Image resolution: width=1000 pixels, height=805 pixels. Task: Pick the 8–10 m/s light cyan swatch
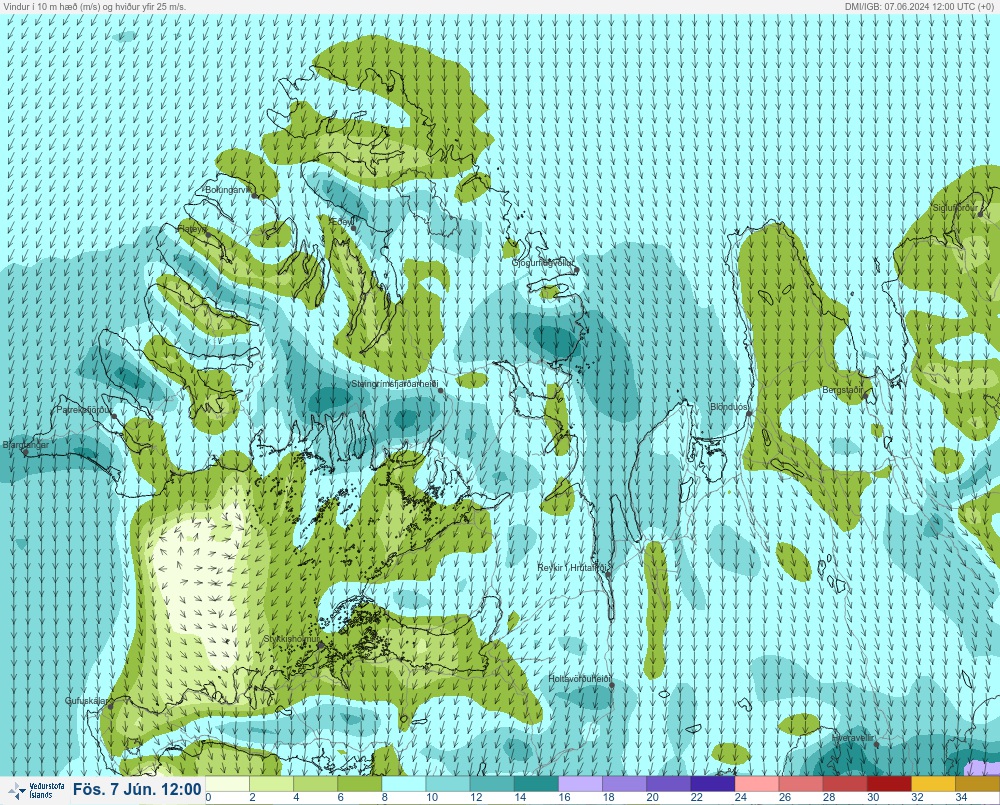(404, 784)
